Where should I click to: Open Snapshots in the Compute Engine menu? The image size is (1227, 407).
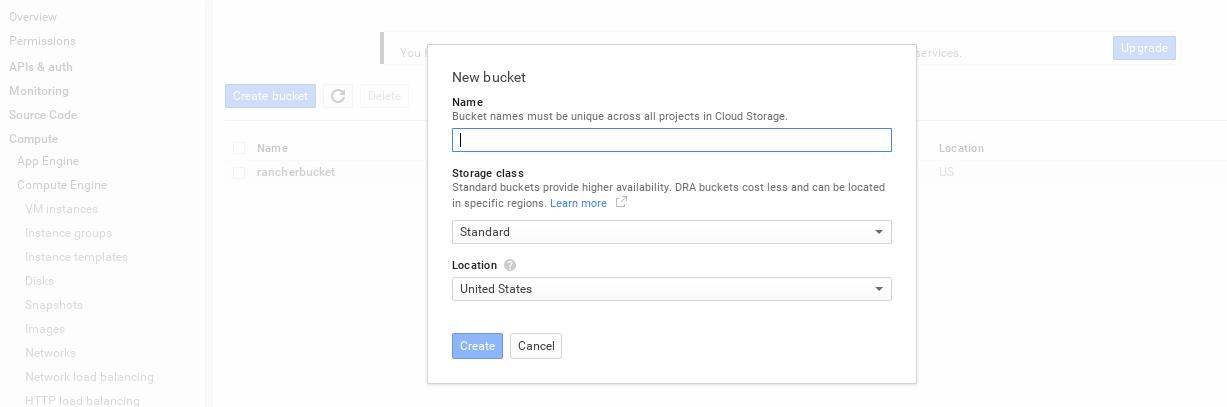54,305
